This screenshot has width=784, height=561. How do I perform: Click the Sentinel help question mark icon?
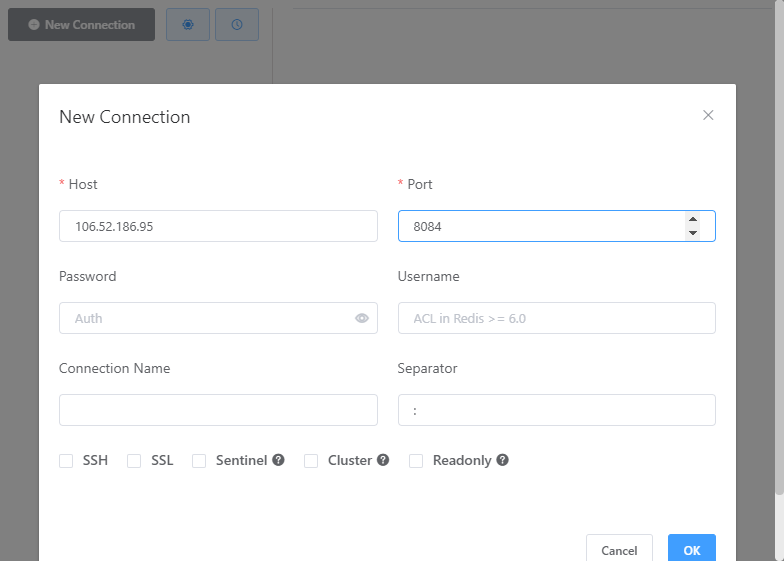click(x=278, y=460)
